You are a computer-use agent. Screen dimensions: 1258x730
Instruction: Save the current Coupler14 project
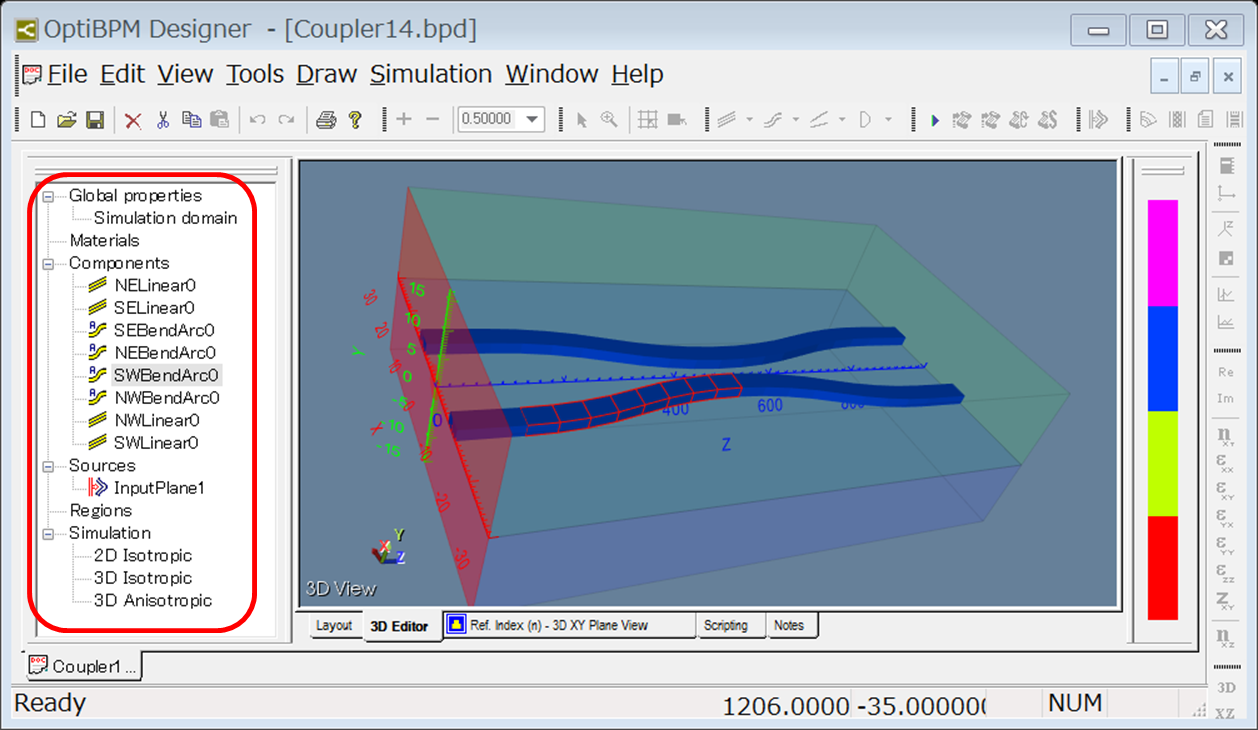pos(93,119)
